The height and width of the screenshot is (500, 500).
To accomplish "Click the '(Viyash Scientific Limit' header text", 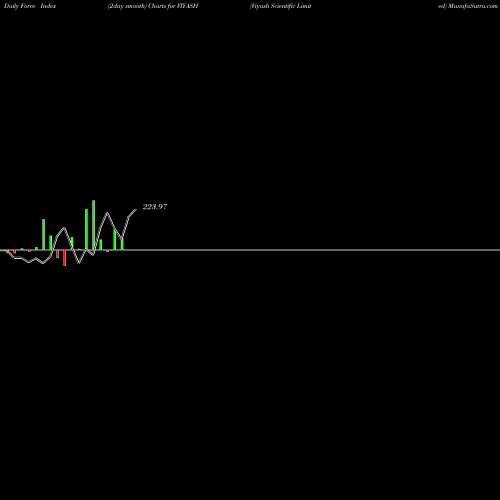I will (x=280, y=6).
